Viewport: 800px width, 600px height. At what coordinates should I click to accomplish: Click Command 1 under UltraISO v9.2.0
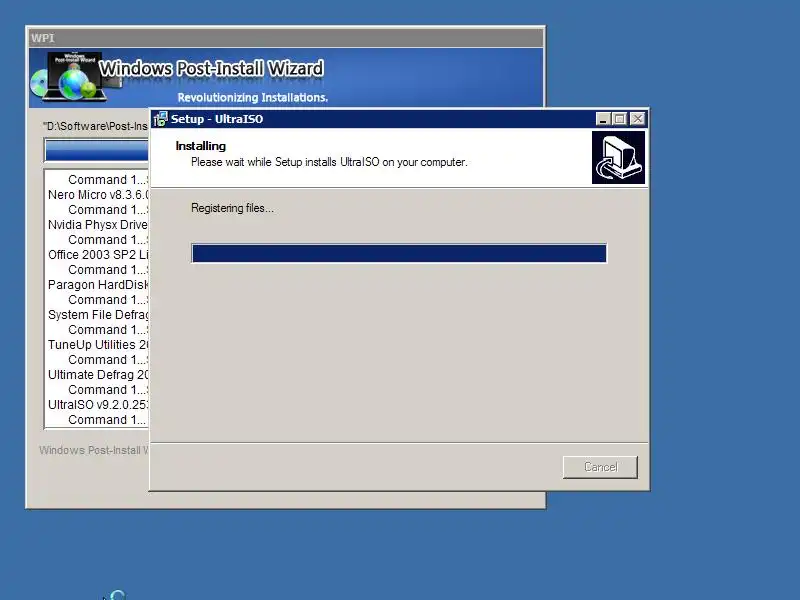(x=107, y=420)
